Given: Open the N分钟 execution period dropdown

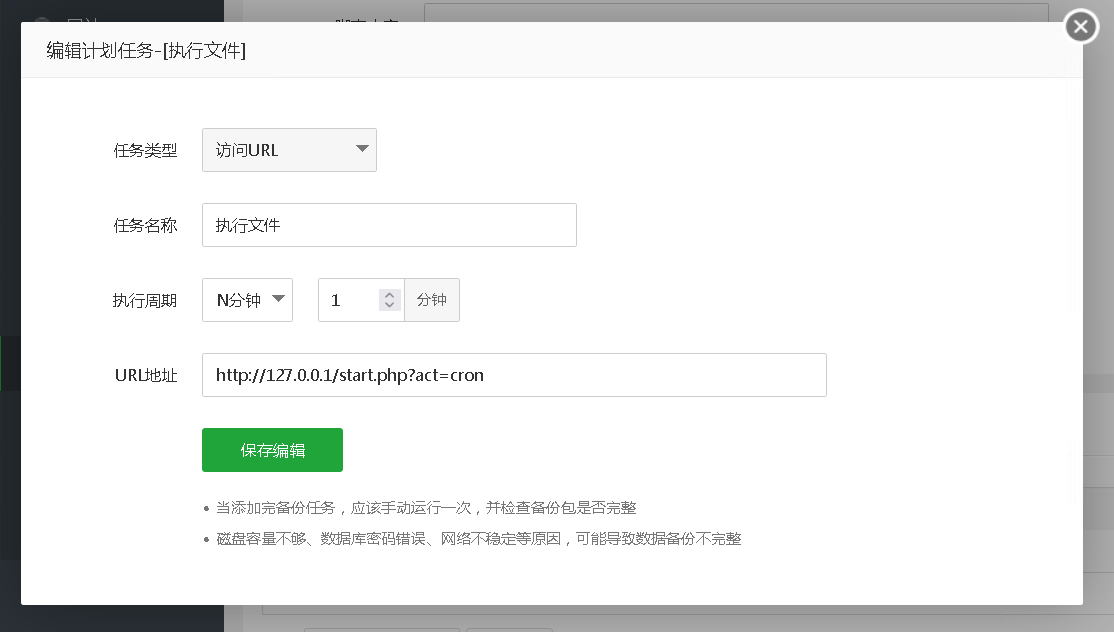Looking at the screenshot, I should (247, 299).
